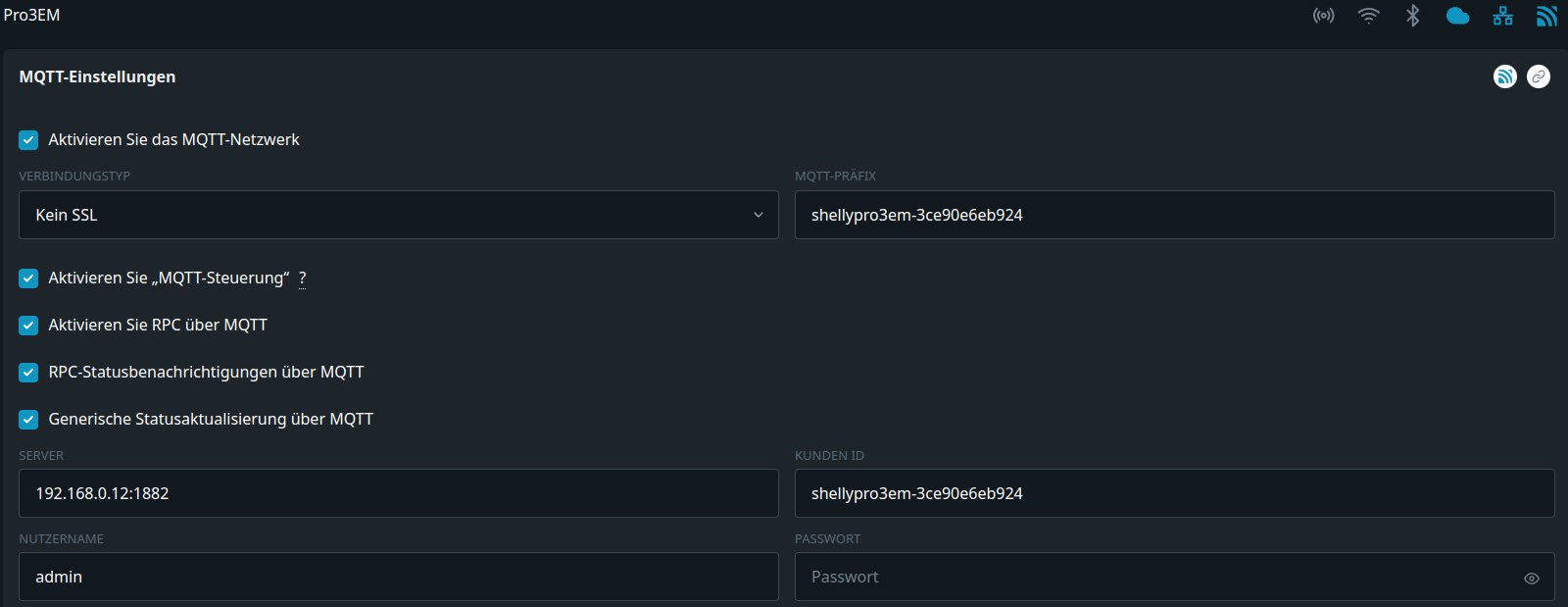This screenshot has width=1568, height=607.
Task: Toggle 'RPC-Statusbenachrichtigungen über MQTT' checkbox
Action: pos(28,373)
